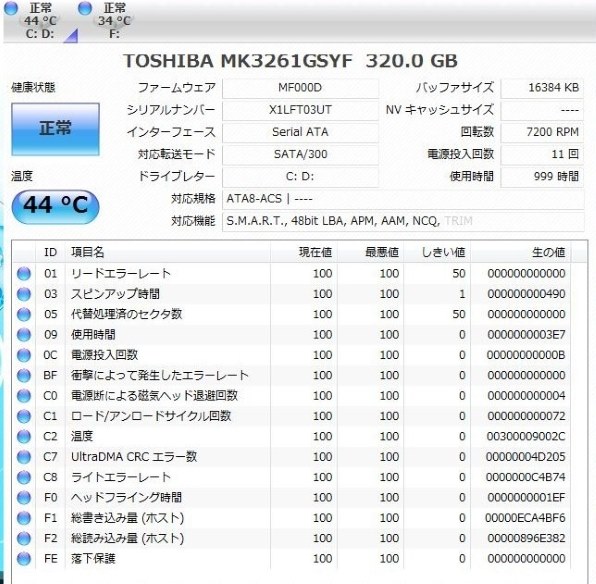Screen dimensions: 596x584
Task: Select the F: drive status tab
Action: point(114,21)
